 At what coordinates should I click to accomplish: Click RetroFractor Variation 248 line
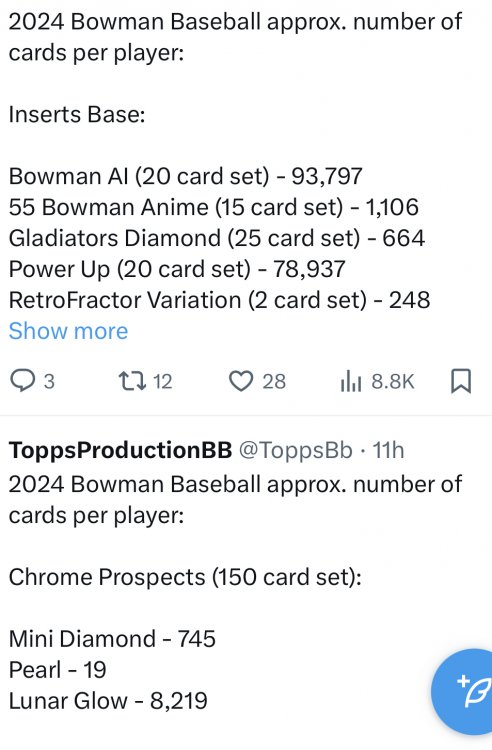click(x=219, y=300)
